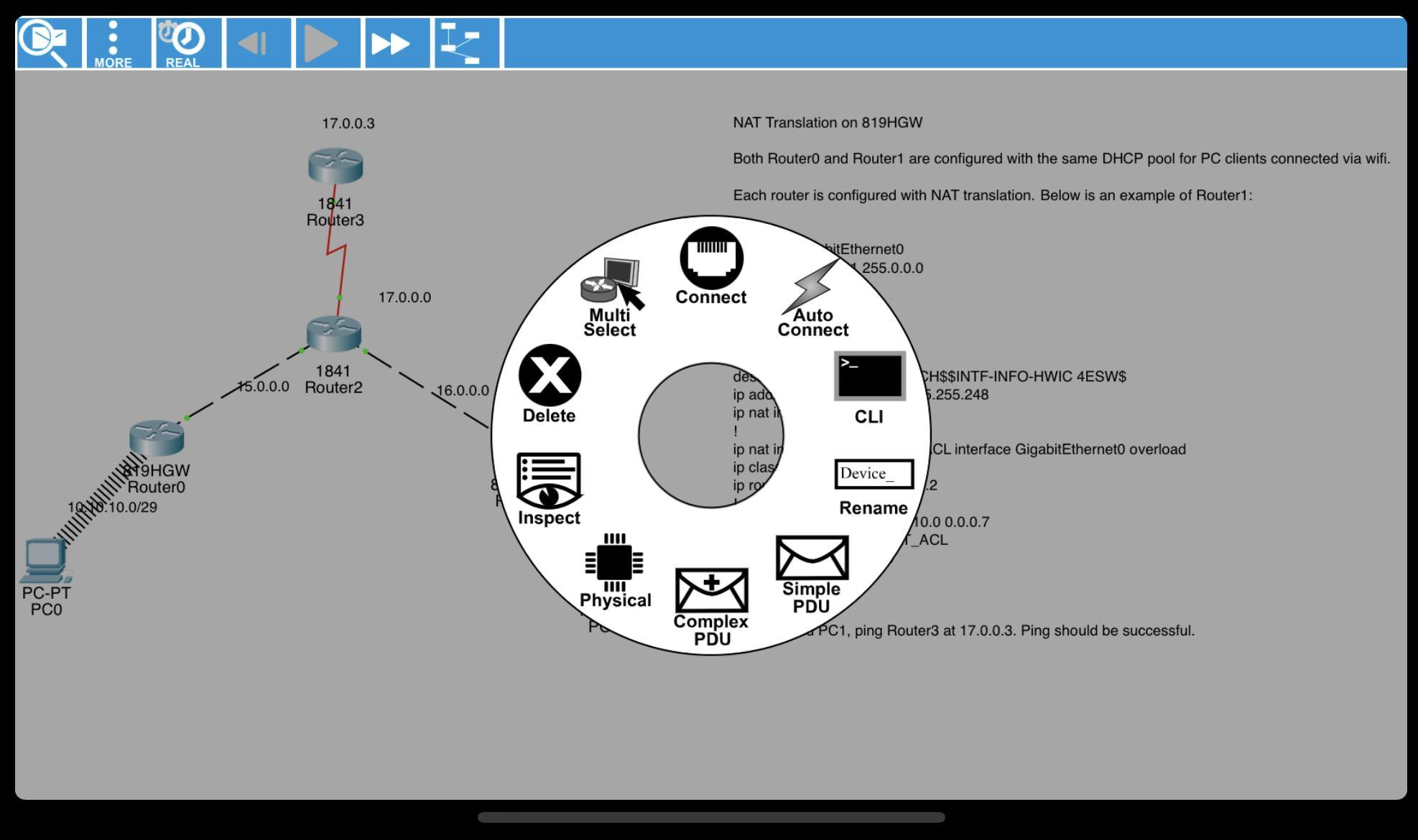Click the 10.10.10.0/29 label
The width and height of the screenshot is (1418, 840).
coord(112,508)
